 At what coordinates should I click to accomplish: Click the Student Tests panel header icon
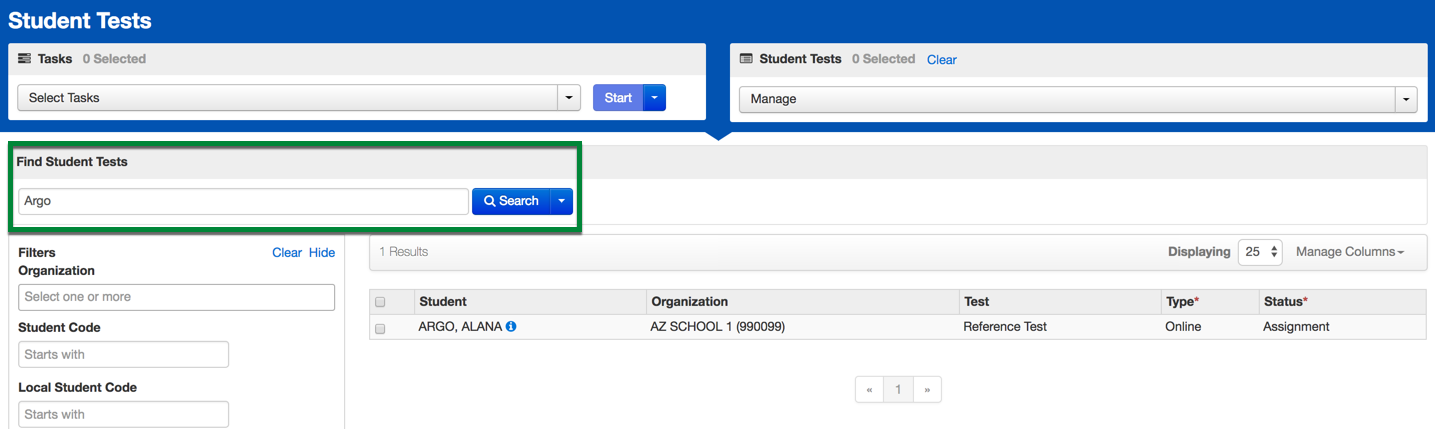click(745, 59)
